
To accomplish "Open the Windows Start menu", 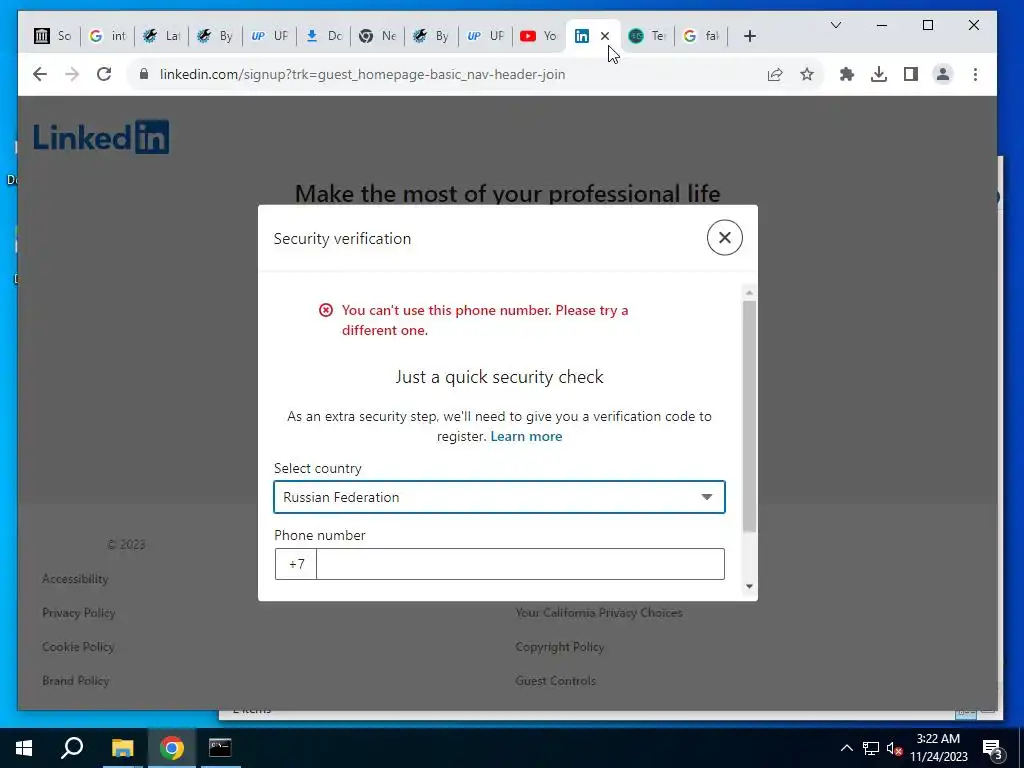I will [24, 748].
